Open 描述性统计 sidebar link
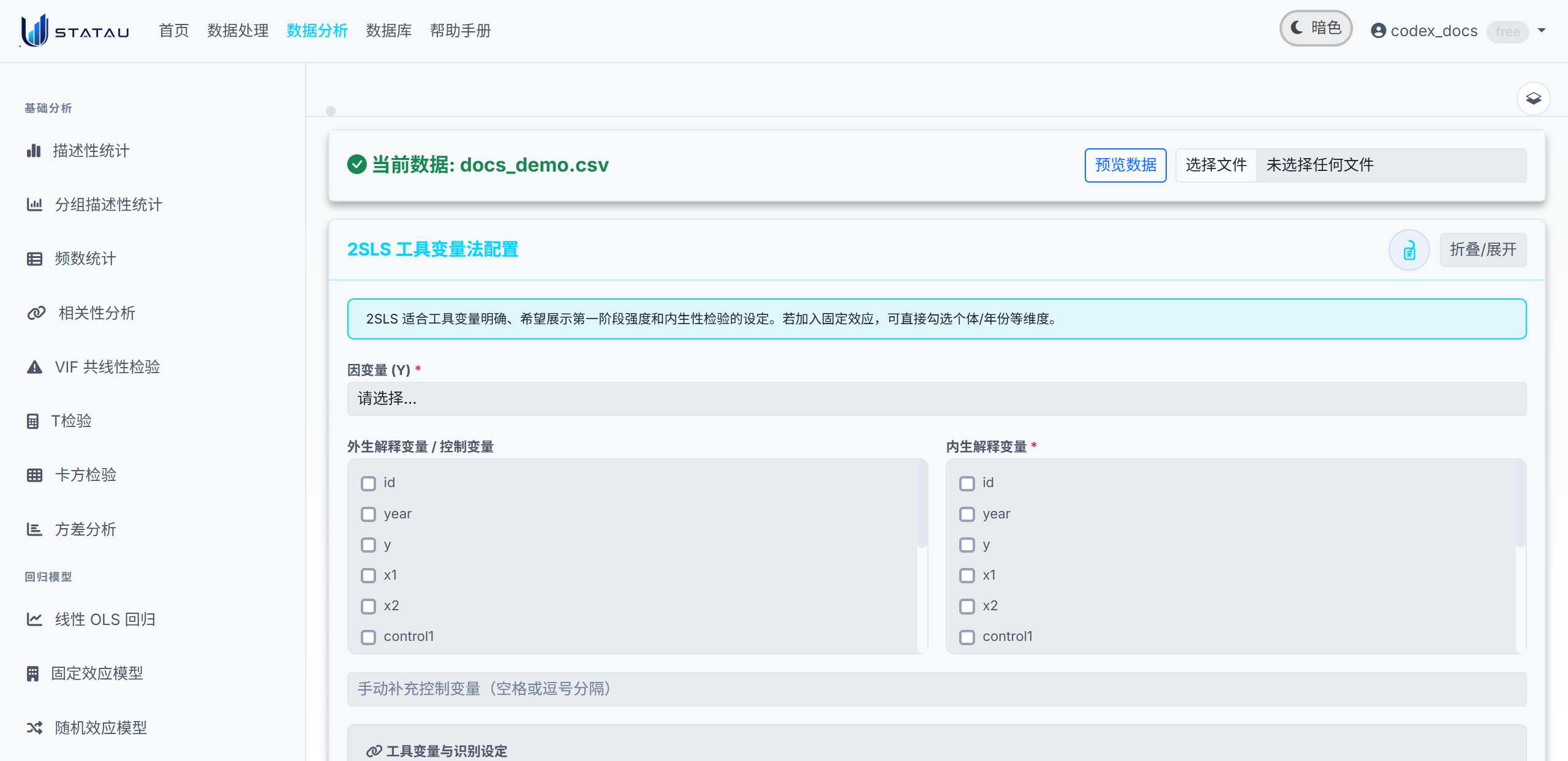This screenshot has height=761, width=1568. tap(91, 151)
